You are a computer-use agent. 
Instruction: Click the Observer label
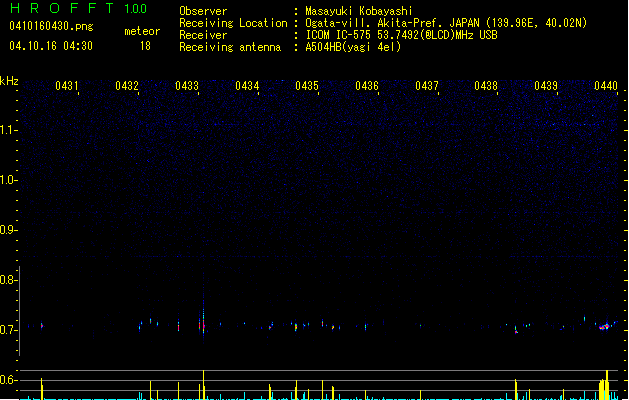point(203,11)
